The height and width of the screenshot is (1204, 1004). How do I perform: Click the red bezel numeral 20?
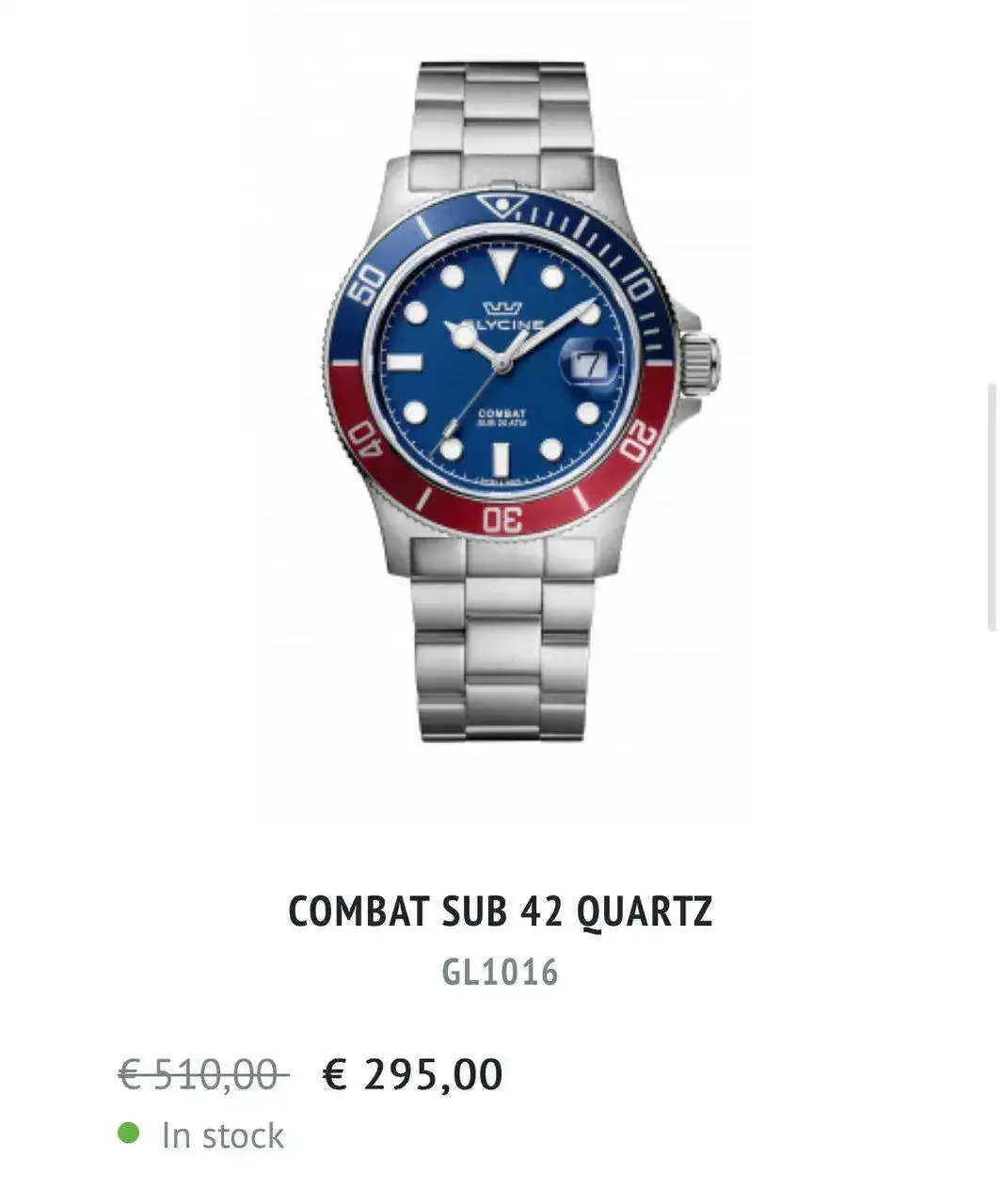point(639,440)
